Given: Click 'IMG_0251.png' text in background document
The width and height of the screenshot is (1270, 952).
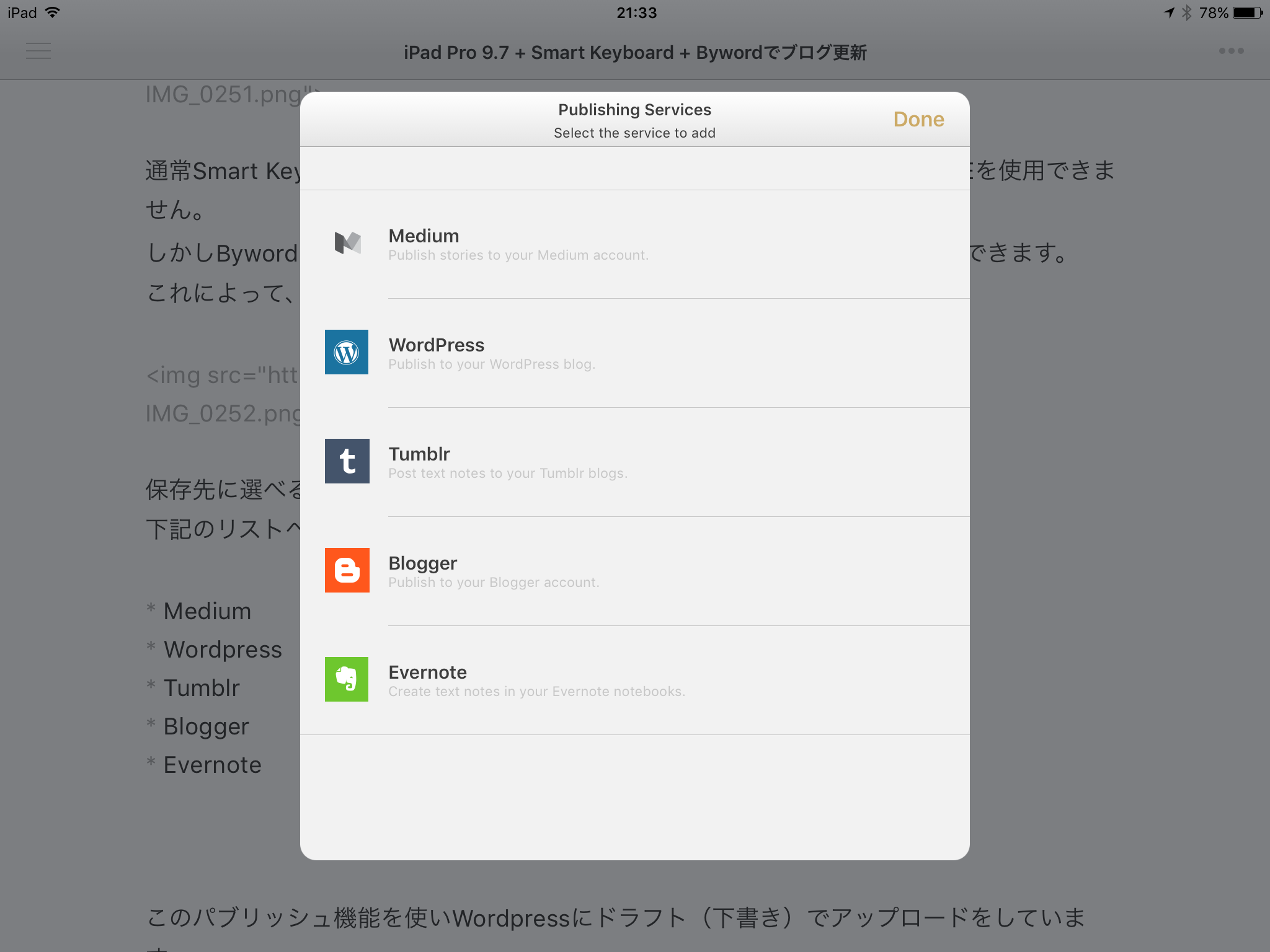Looking at the screenshot, I should [x=223, y=94].
